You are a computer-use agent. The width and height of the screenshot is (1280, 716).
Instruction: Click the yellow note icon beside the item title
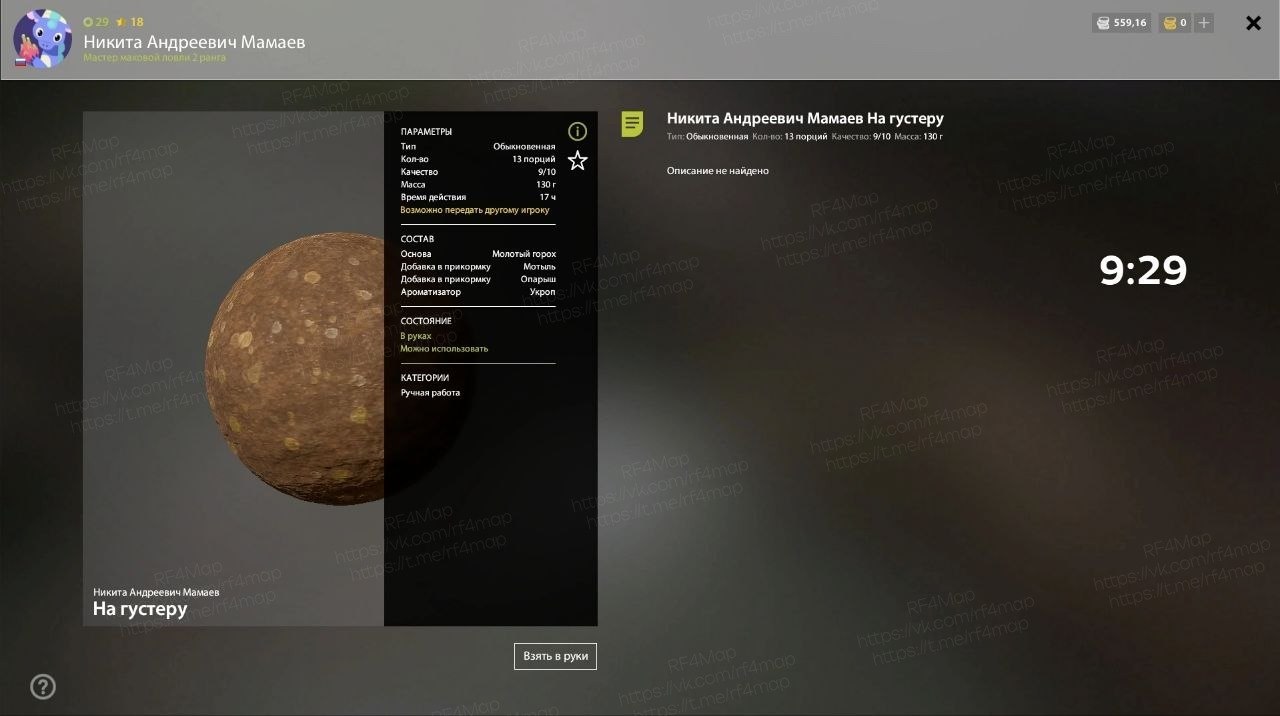(632, 124)
